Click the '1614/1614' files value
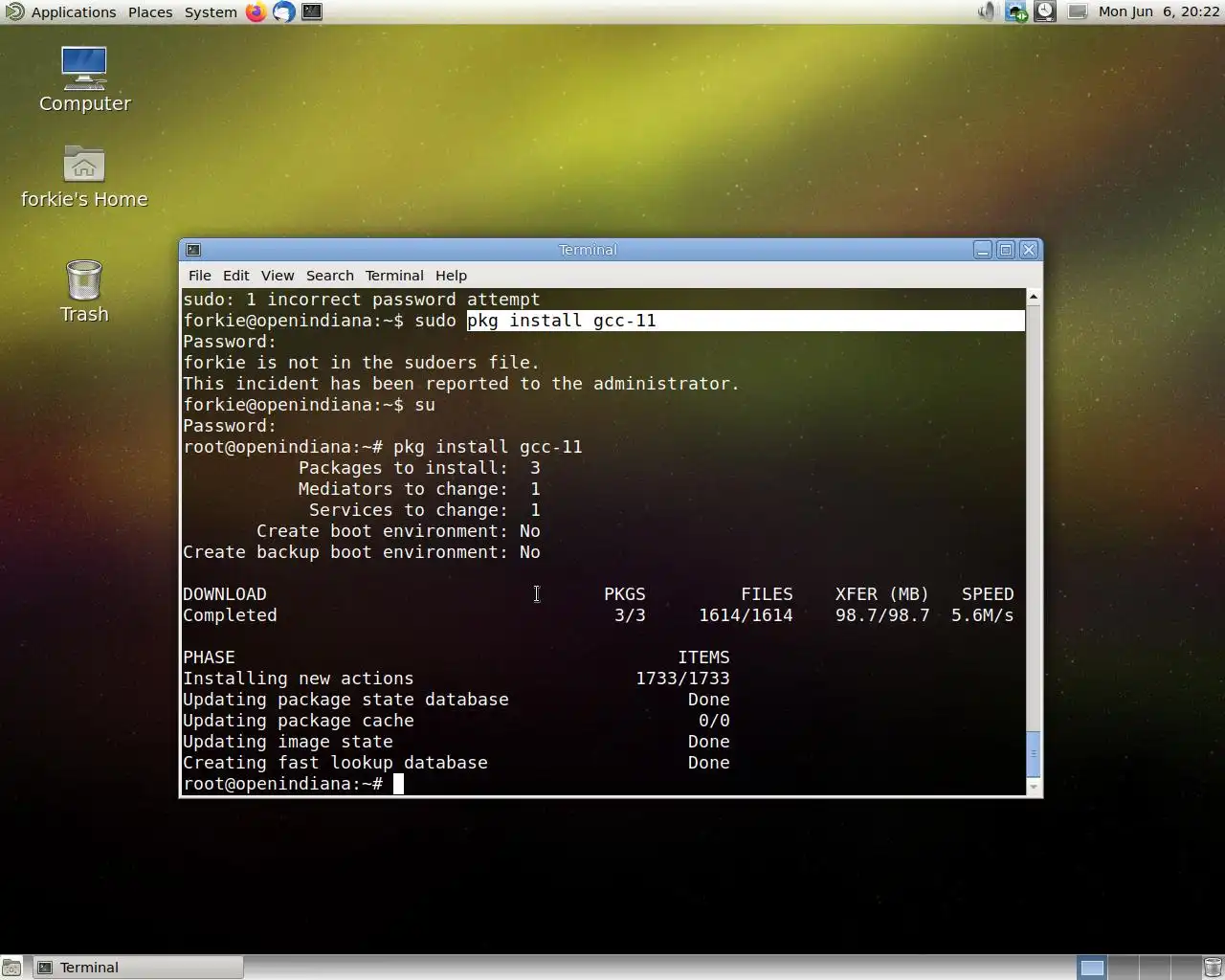The image size is (1225, 980). pyautogui.click(x=746, y=615)
